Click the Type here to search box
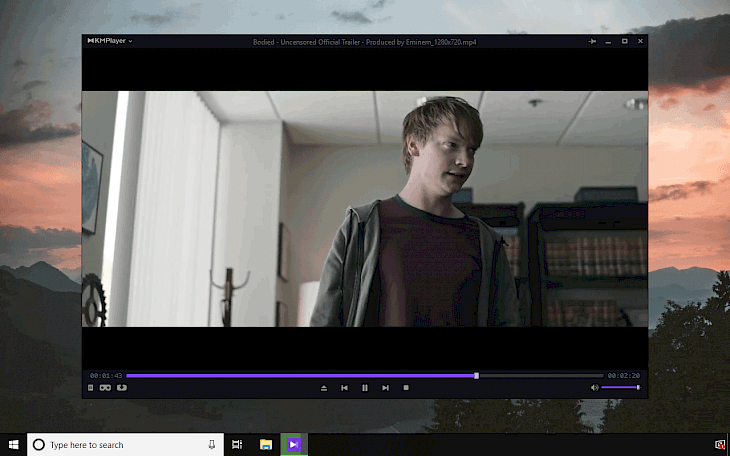Image resolution: width=730 pixels, height=456 pixels. [125, 445]
